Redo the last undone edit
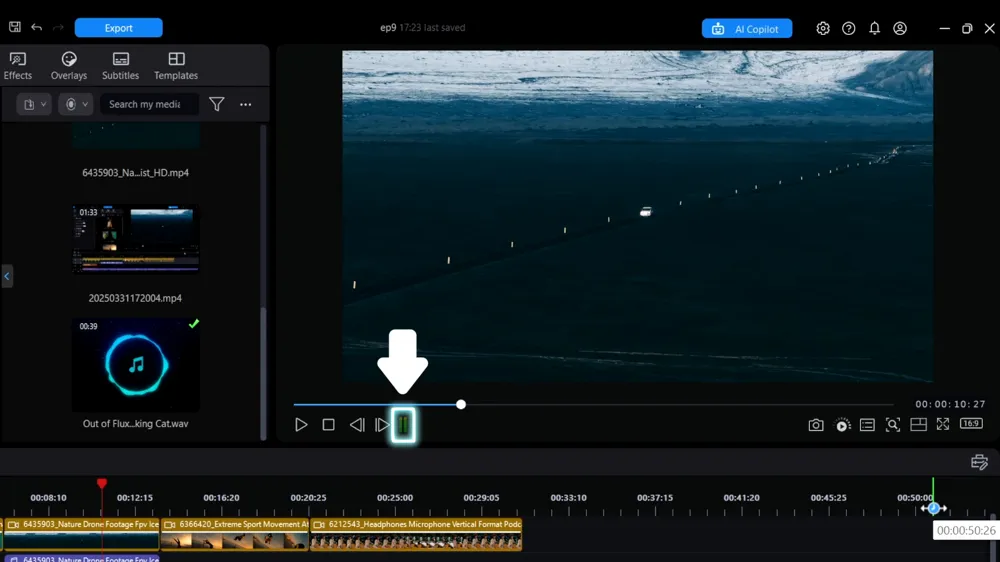Viewport: 1000px width, 562px height. click(x=58, y=27)
